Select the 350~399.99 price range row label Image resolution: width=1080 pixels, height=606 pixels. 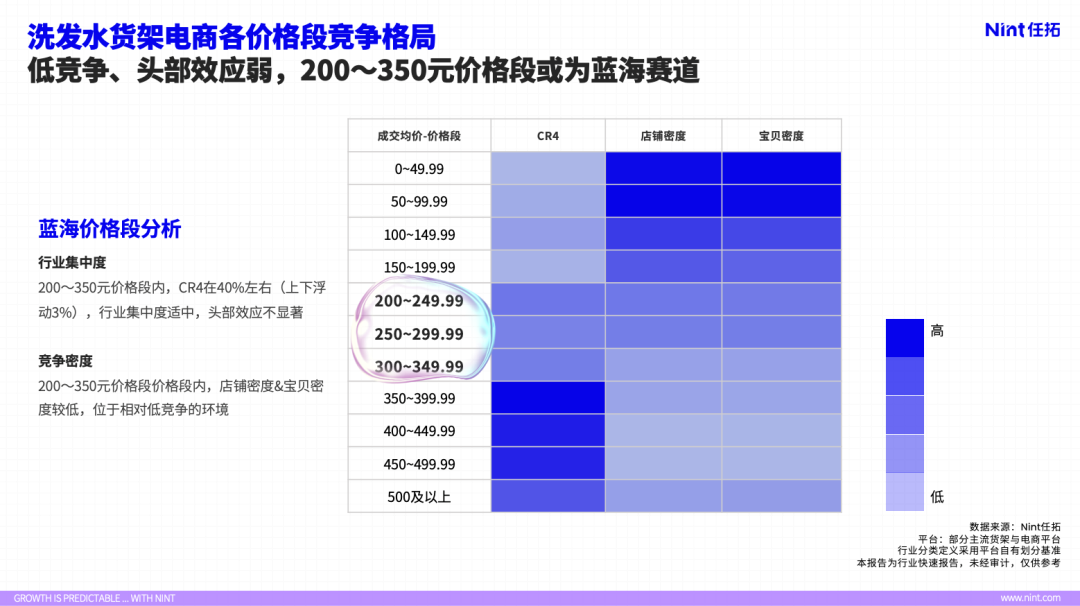click(x=419, y=398)
